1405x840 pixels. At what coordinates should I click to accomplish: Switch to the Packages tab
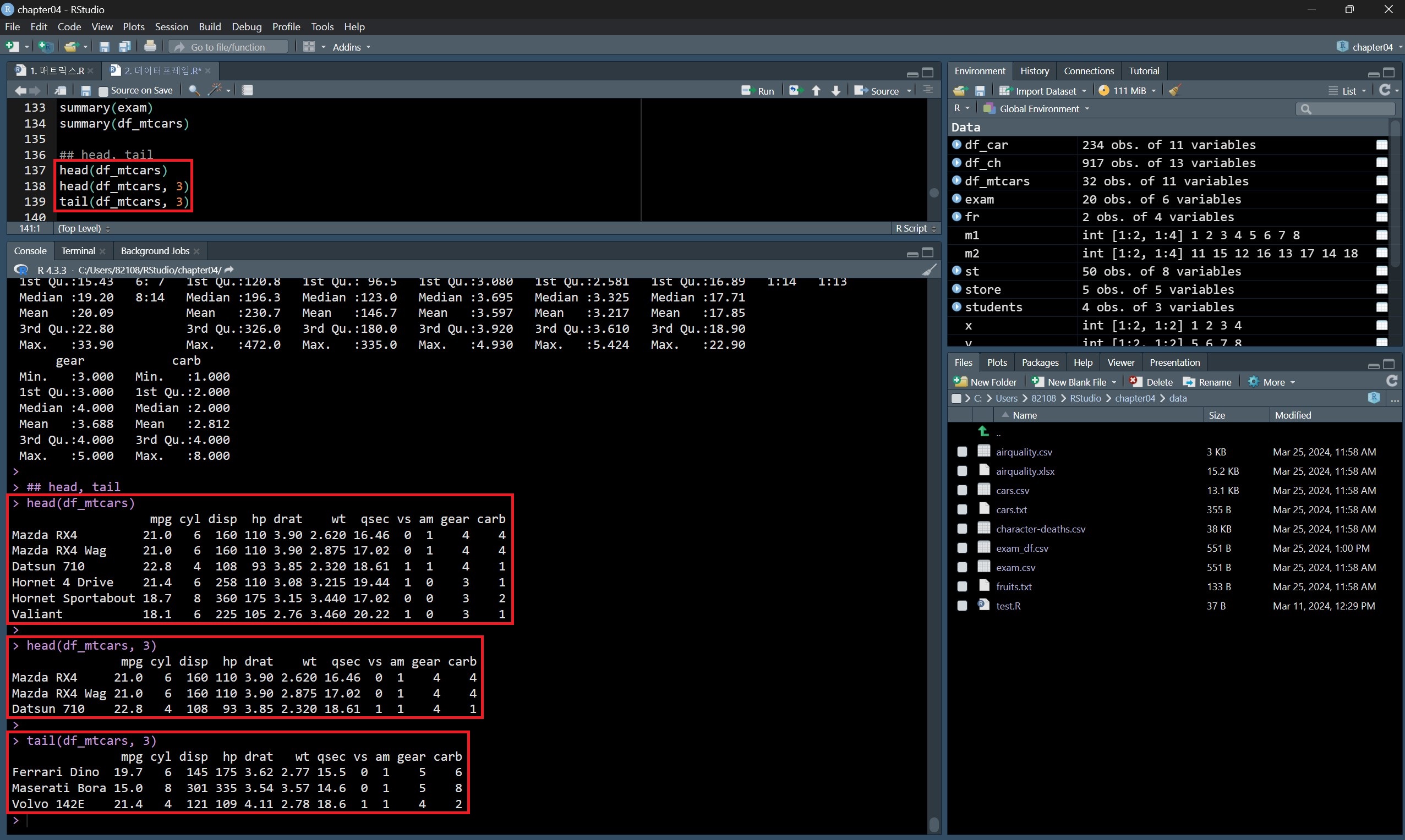click(x=1040, y=363)
